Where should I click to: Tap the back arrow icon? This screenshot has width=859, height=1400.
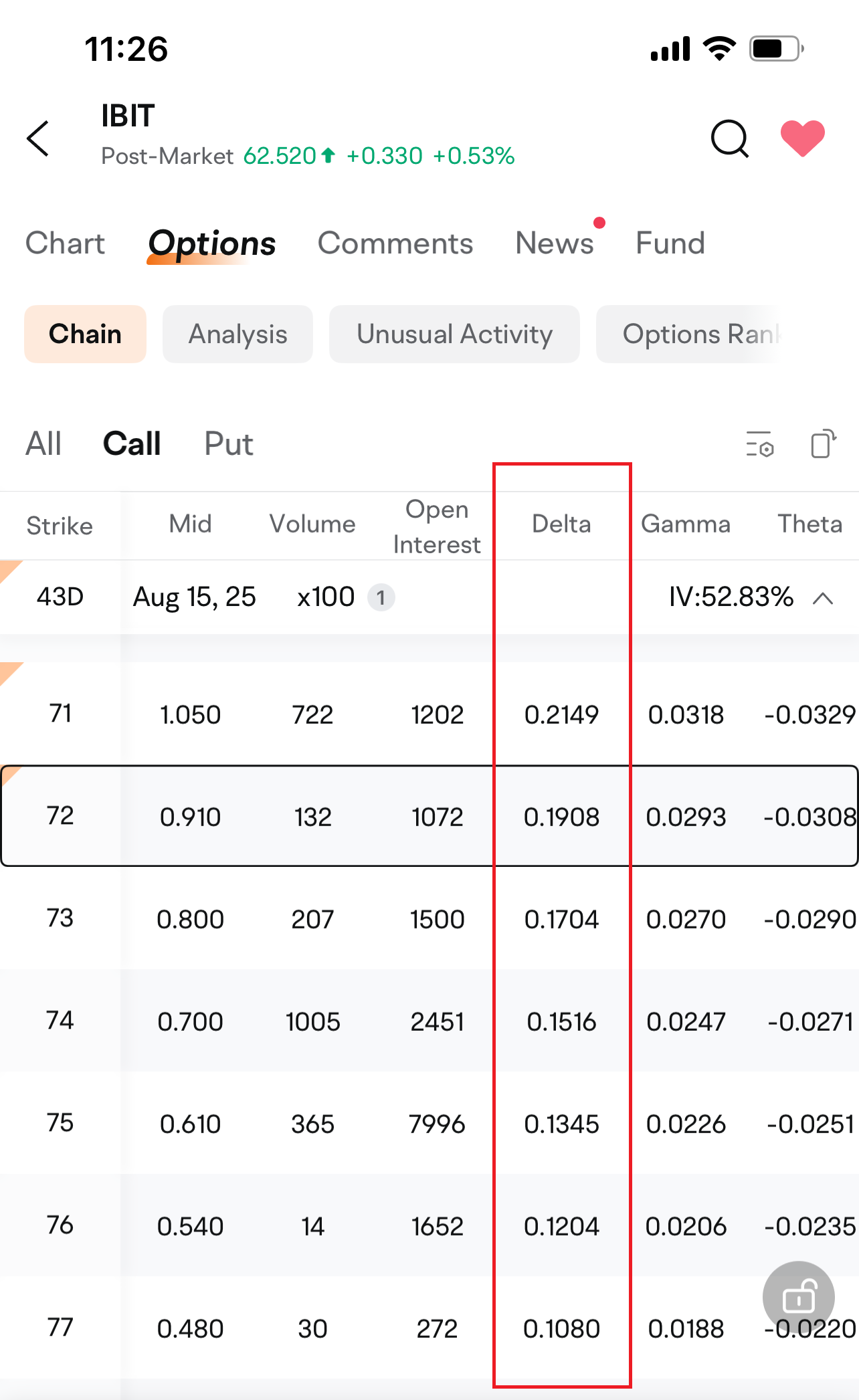tap(39, 138)
